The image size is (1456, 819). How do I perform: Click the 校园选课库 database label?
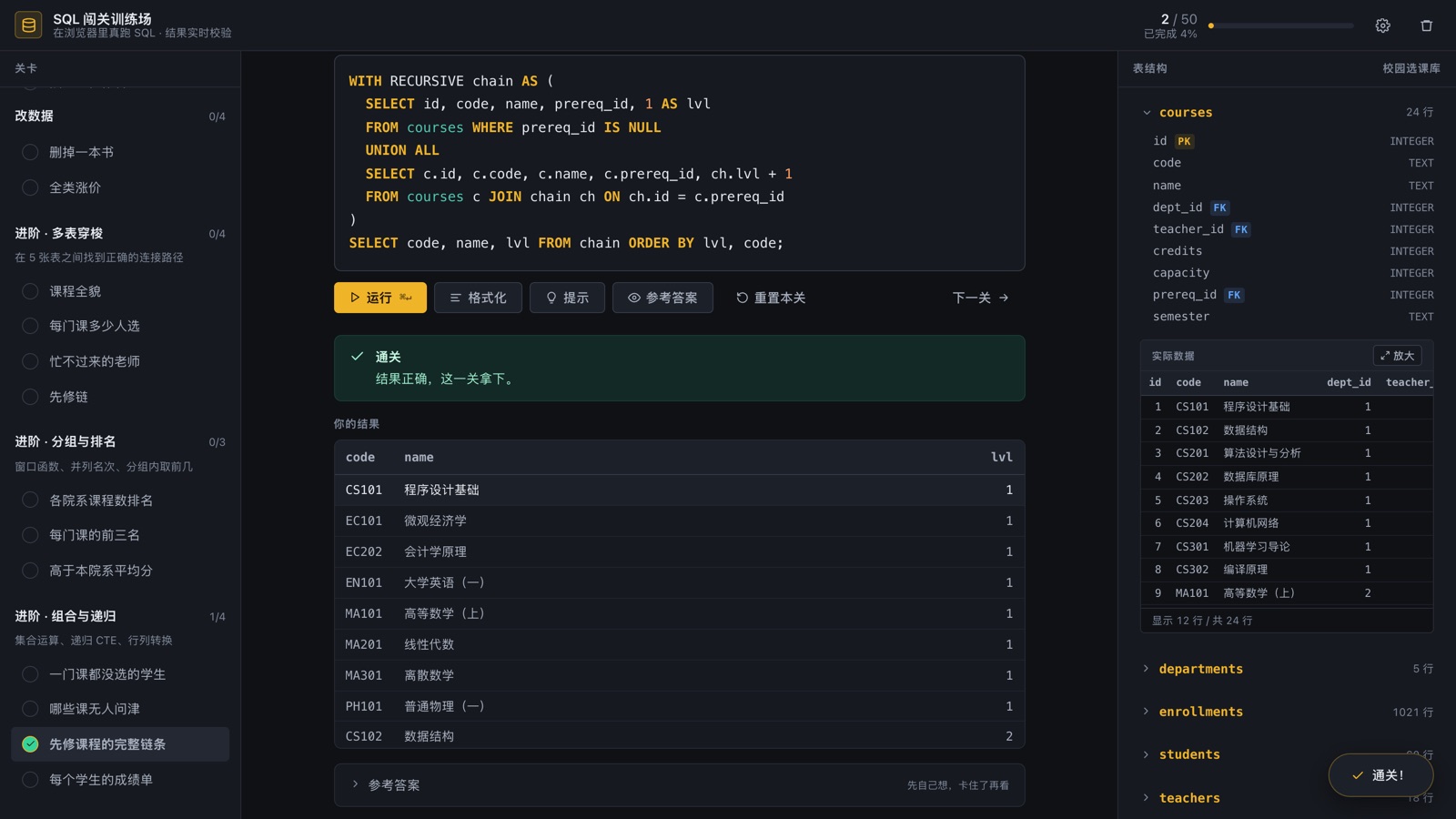point(1410,68)
